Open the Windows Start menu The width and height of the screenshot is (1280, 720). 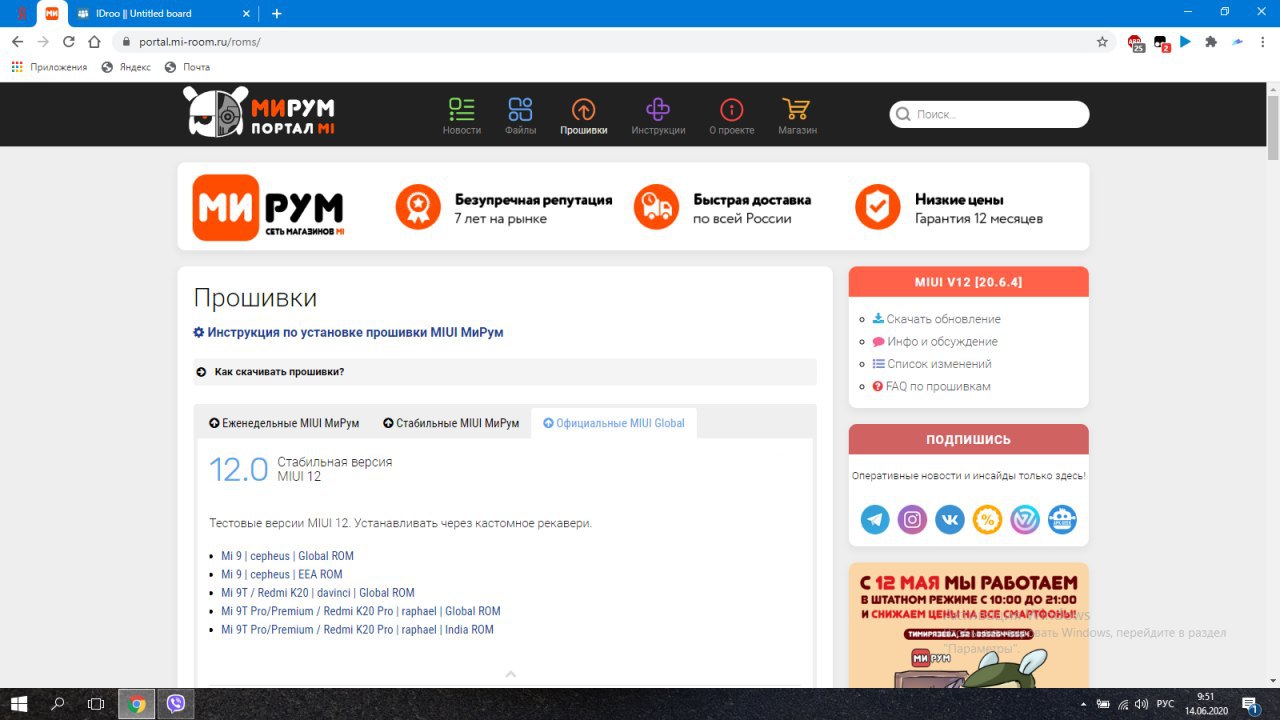pyautogui.click(x=19, y=704)
